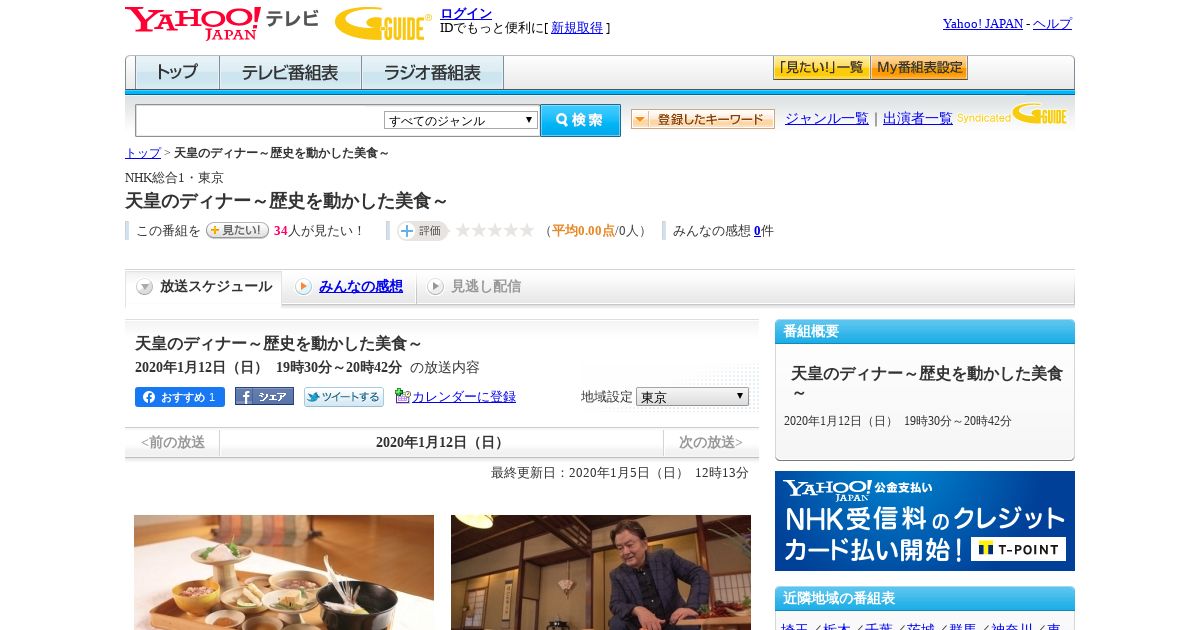This screenshot has width=1200, height=630.
Task: Open the ラジオ番組表 tab
Action: (x=432, y=73)
